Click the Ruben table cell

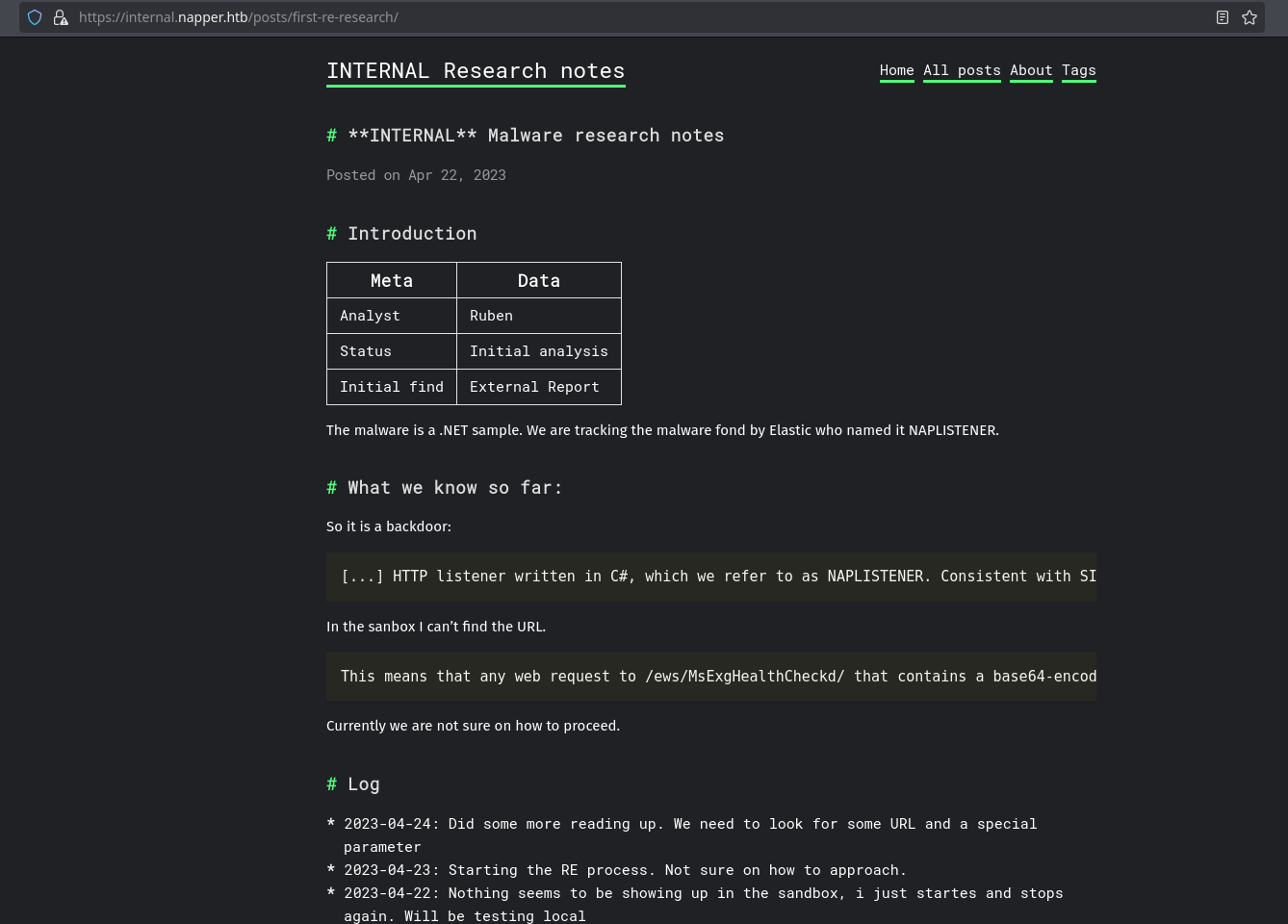(x=539, y=316)
